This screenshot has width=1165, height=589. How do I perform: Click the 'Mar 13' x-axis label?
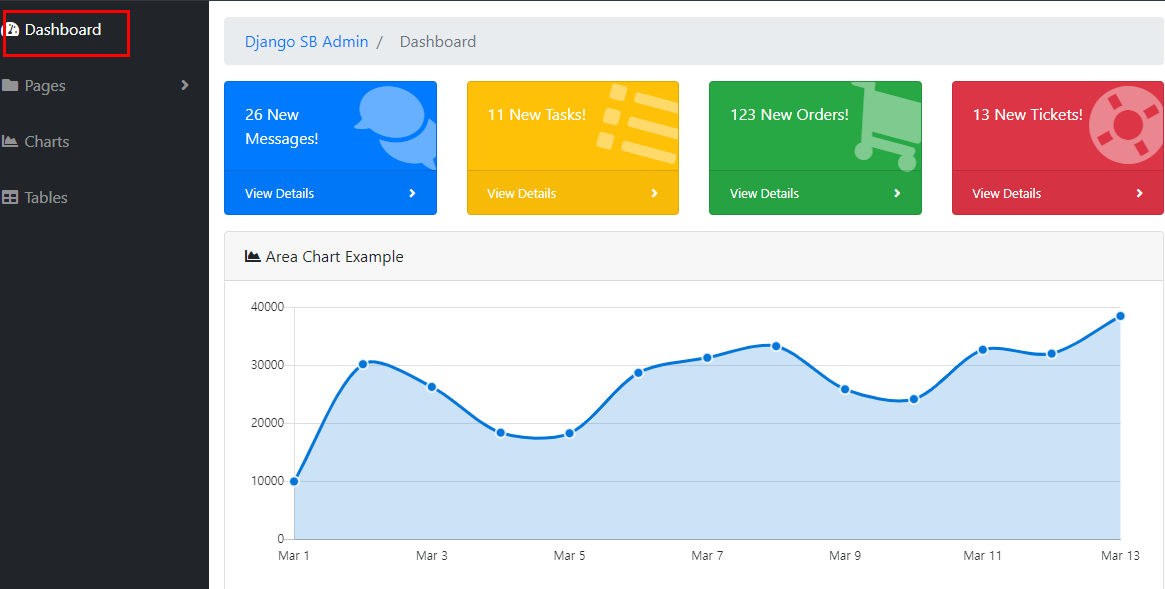pos(1120,556)
